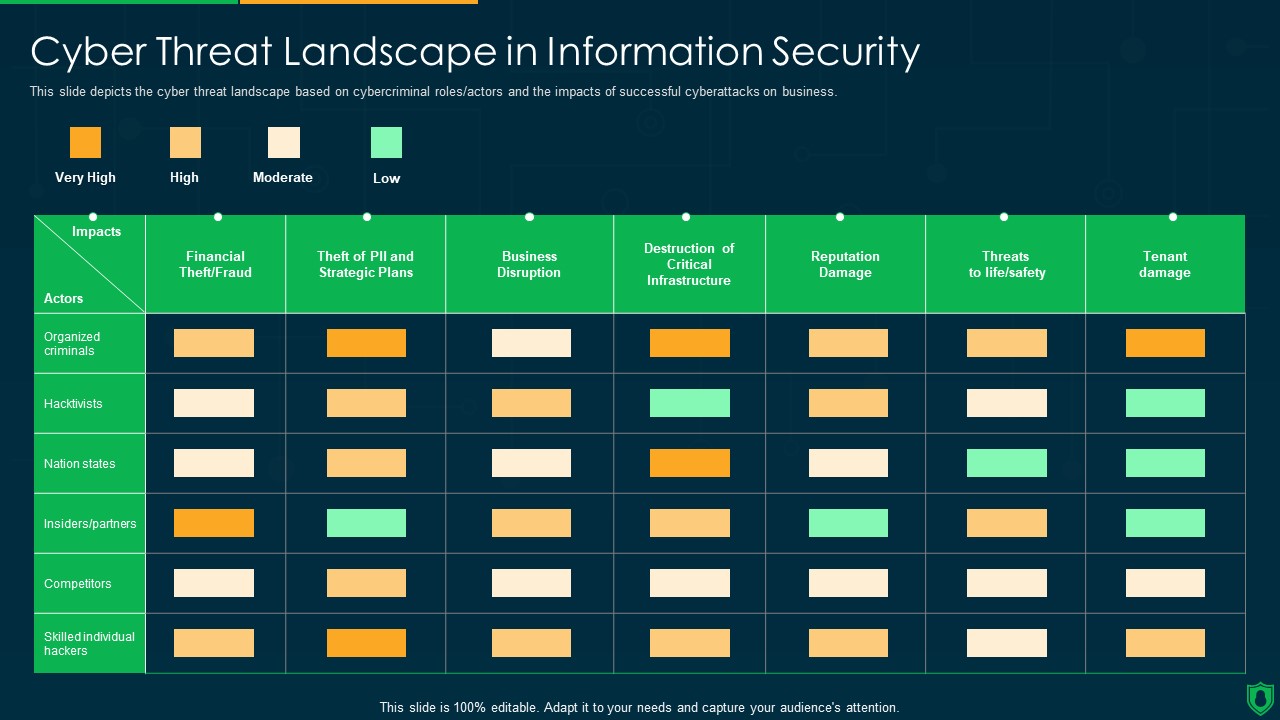This screenshot has width=1280, height=720.
Task: Select the Theft of PII and Strategic Plans header
Action: [365, 264]
